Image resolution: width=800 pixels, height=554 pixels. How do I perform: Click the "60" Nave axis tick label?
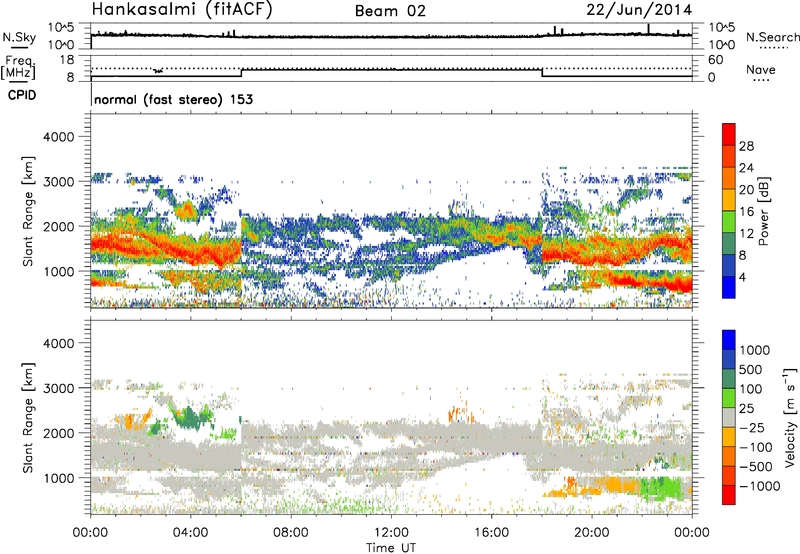(x=715, y=60)
